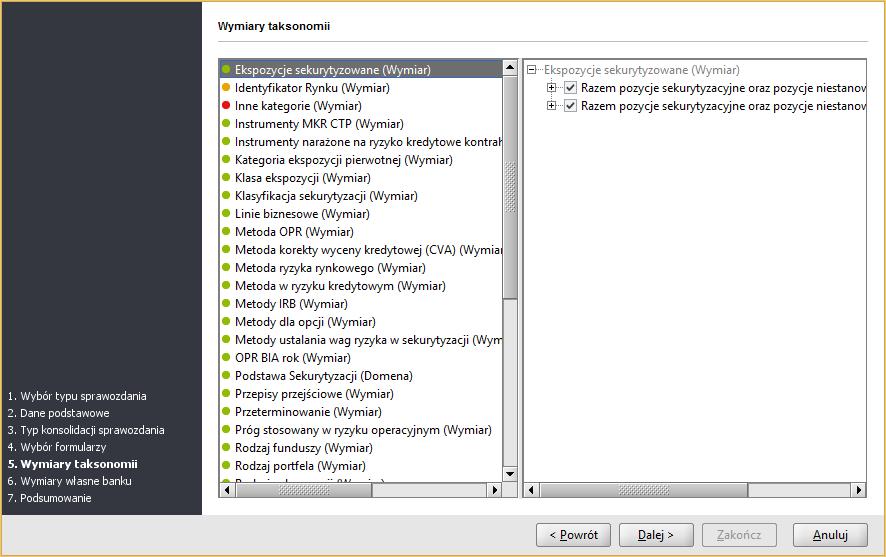Viewport: 886px width, 557px height.
Task: Click orange status dot beside Identyfikator Rynku
Action: 226,88
